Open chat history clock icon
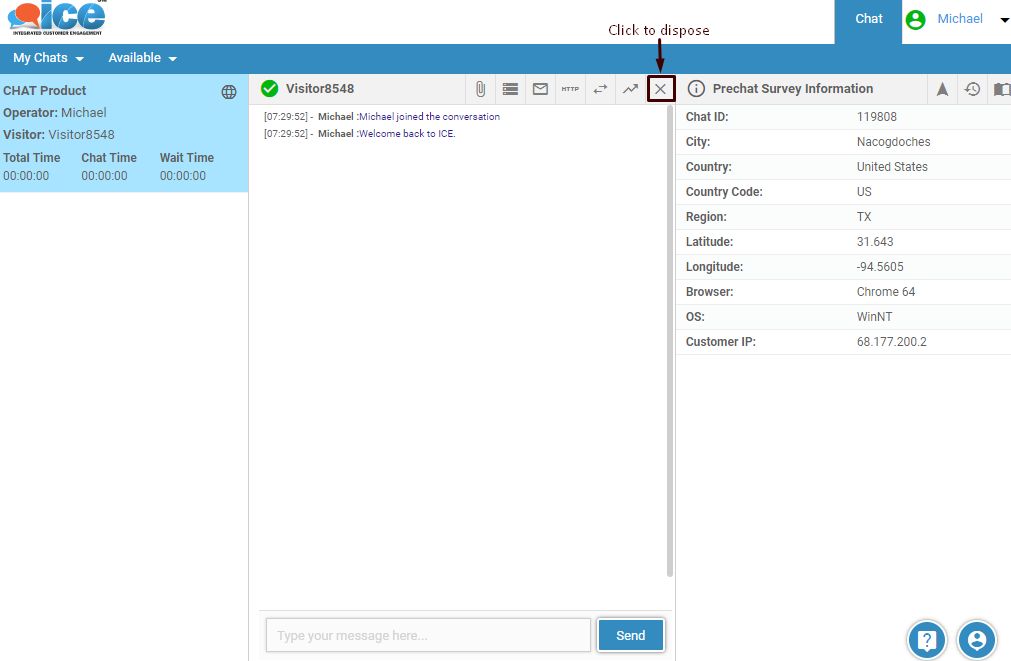 click(972, 89)
